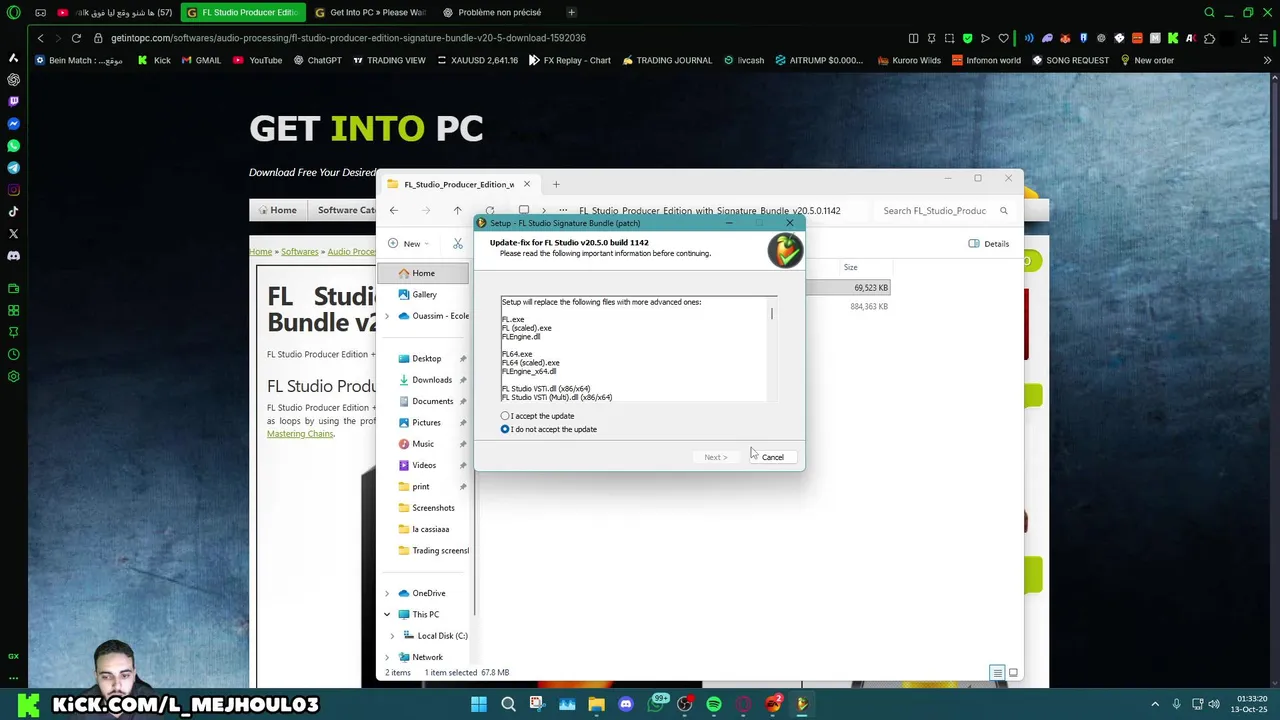
Task: Select 'I accept the update' option
Action: click(x=538, y=416)
